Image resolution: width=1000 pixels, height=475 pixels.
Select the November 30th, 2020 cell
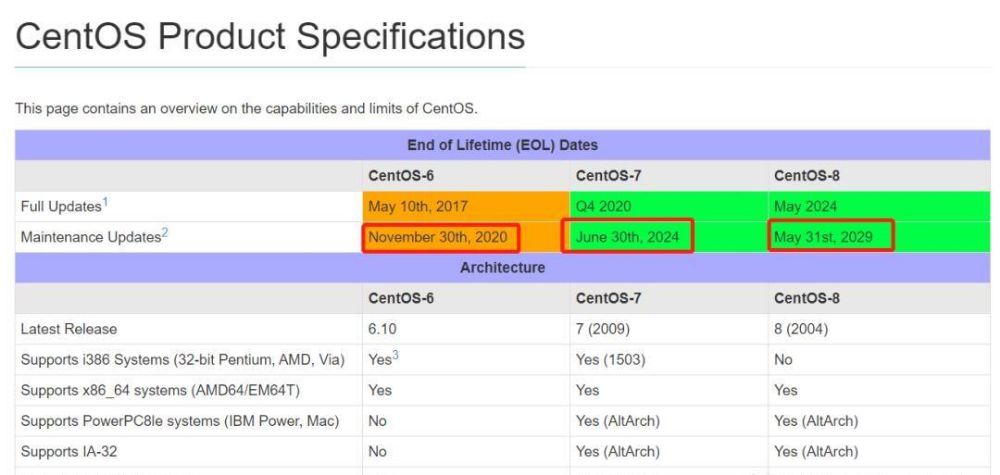click(441, 238)
